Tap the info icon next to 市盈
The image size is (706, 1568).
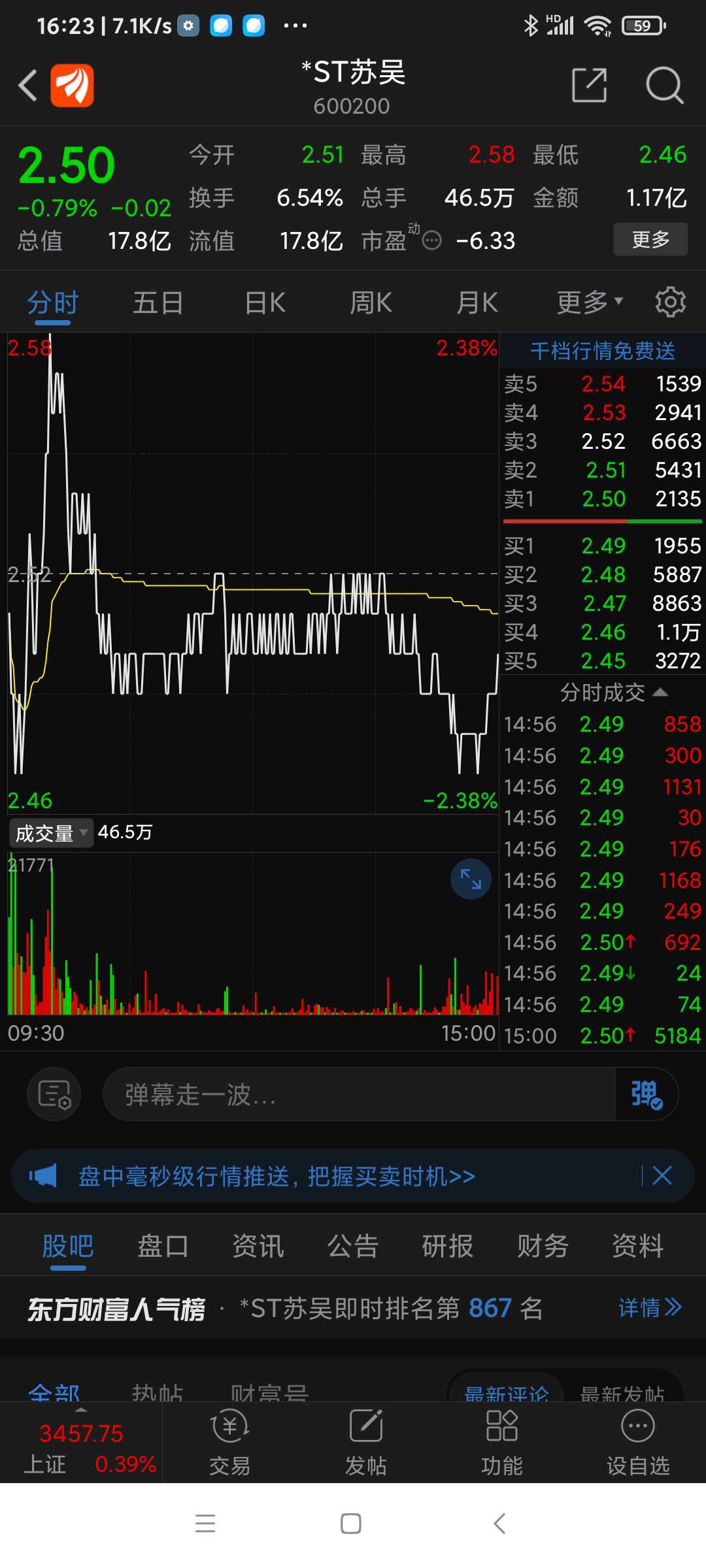431,241
